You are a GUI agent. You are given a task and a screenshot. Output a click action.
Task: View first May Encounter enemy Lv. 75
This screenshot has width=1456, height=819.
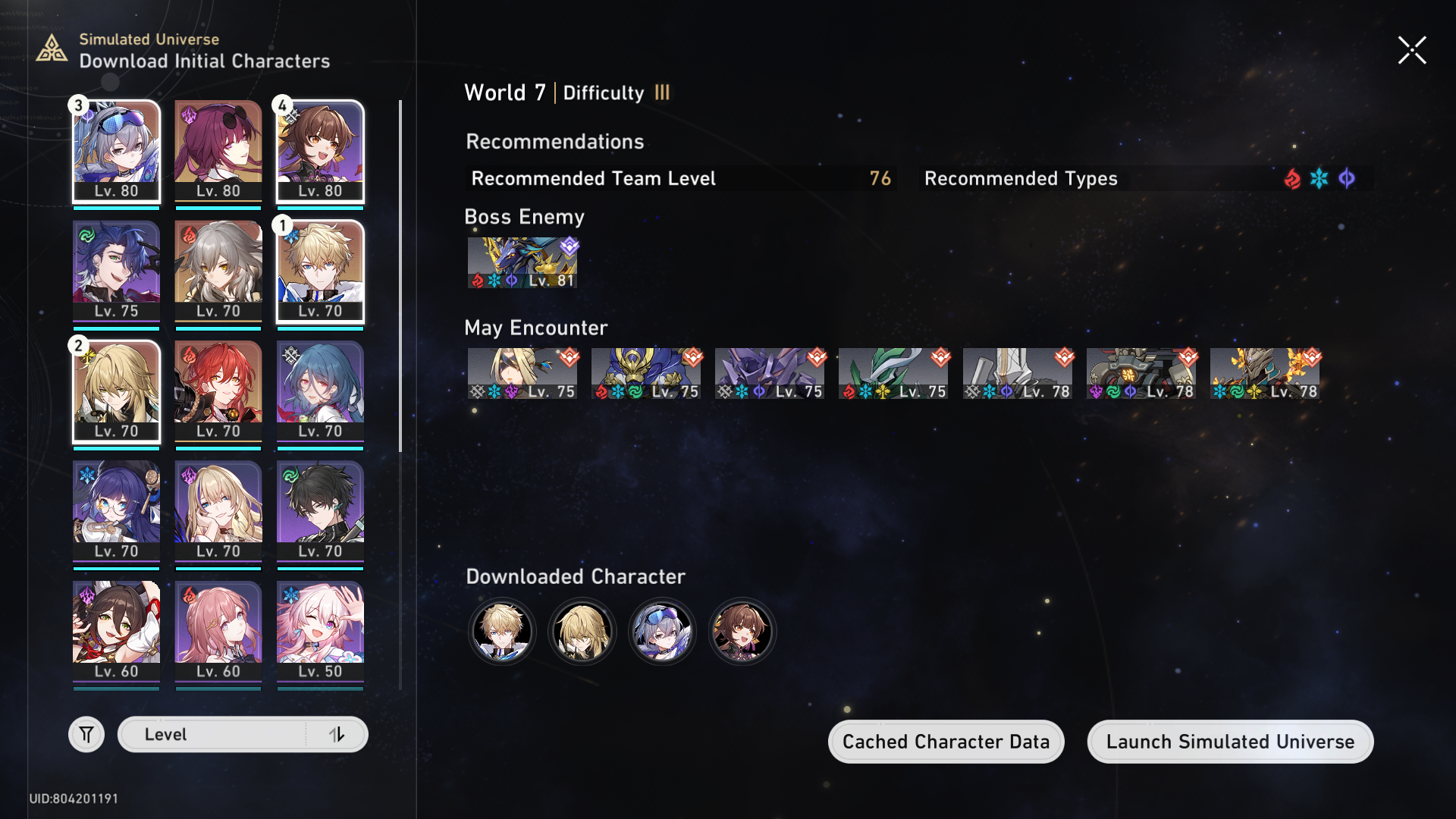click(522, 374)
